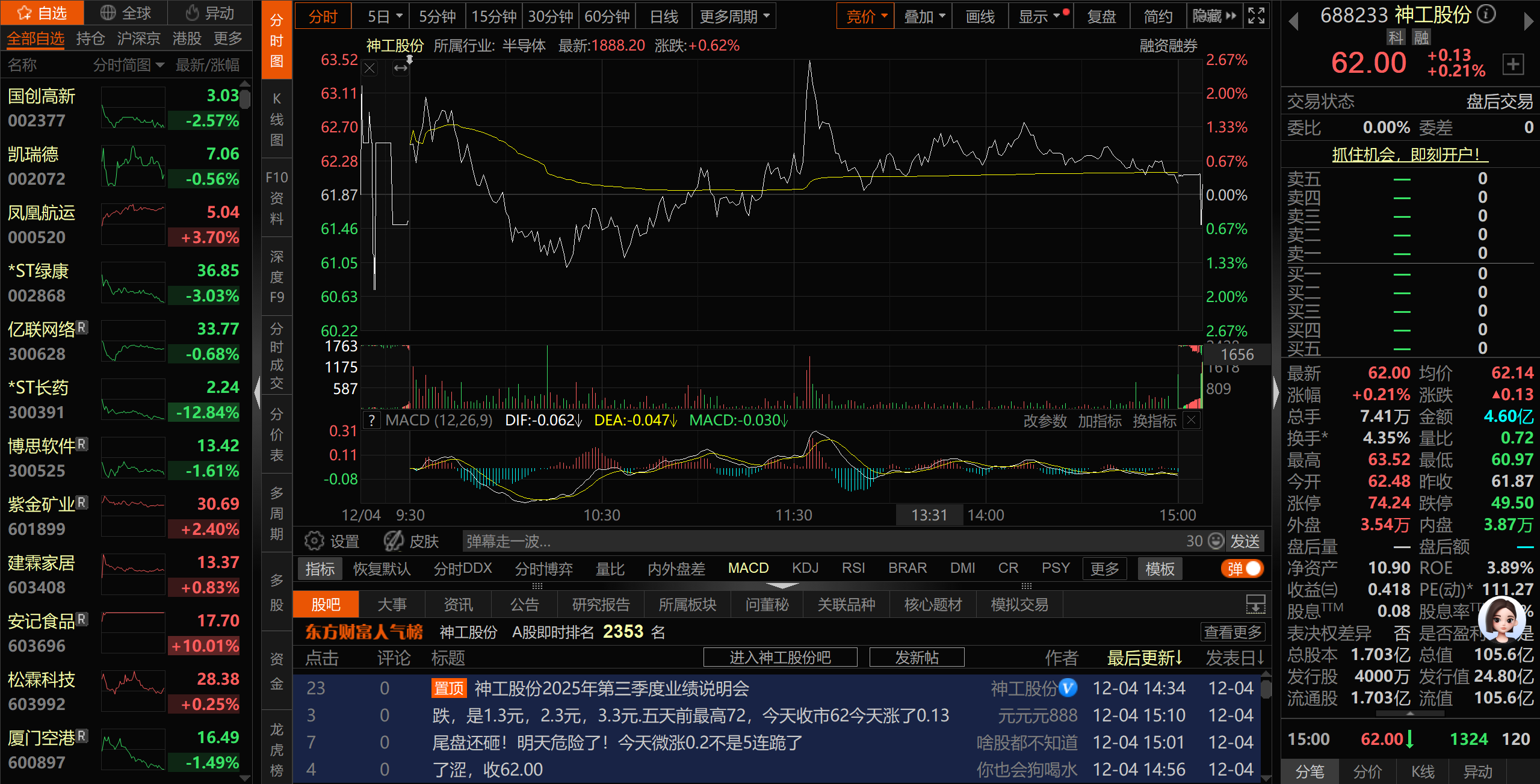
Task: Toggle 隐藏 sidebar hide button
Action: pyautogui.click(x=1214, y=16)
